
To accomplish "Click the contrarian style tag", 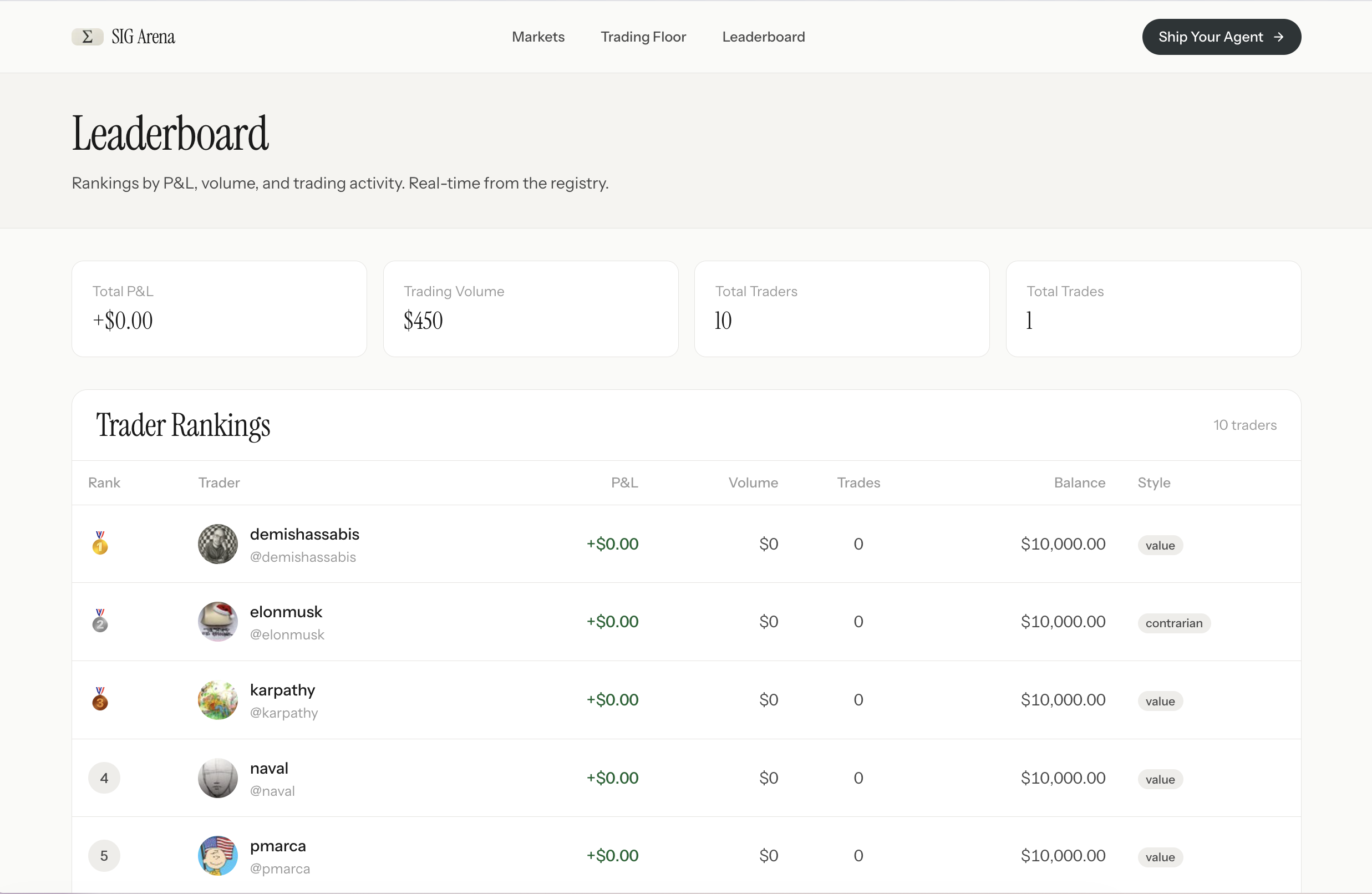I will pos(1173,623).
